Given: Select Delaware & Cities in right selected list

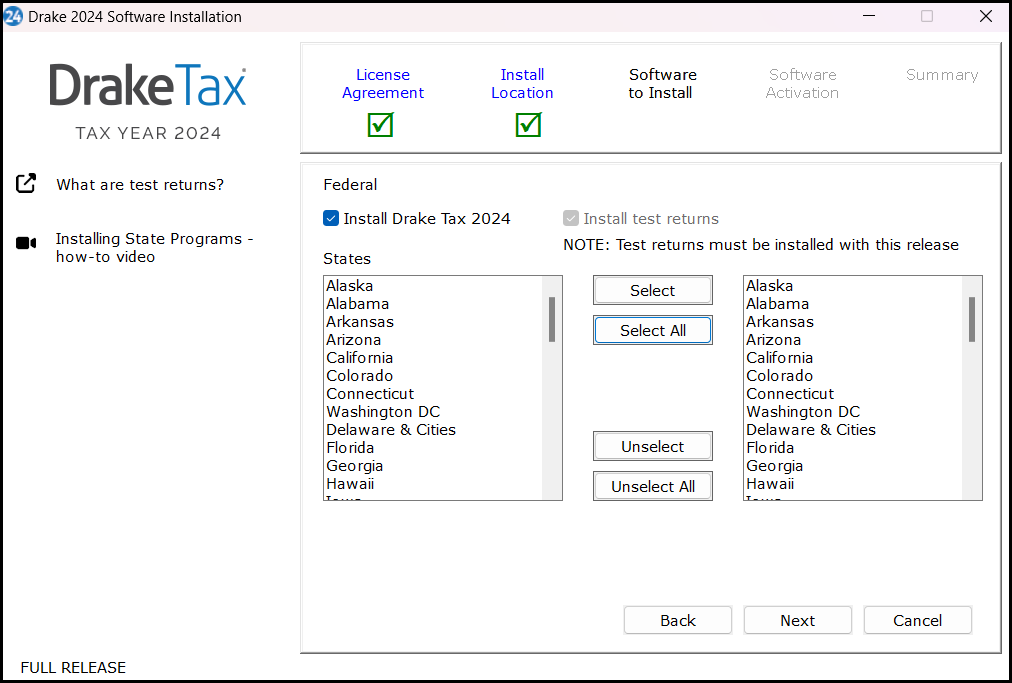Looking at the screenshot, I should point(853,430).
